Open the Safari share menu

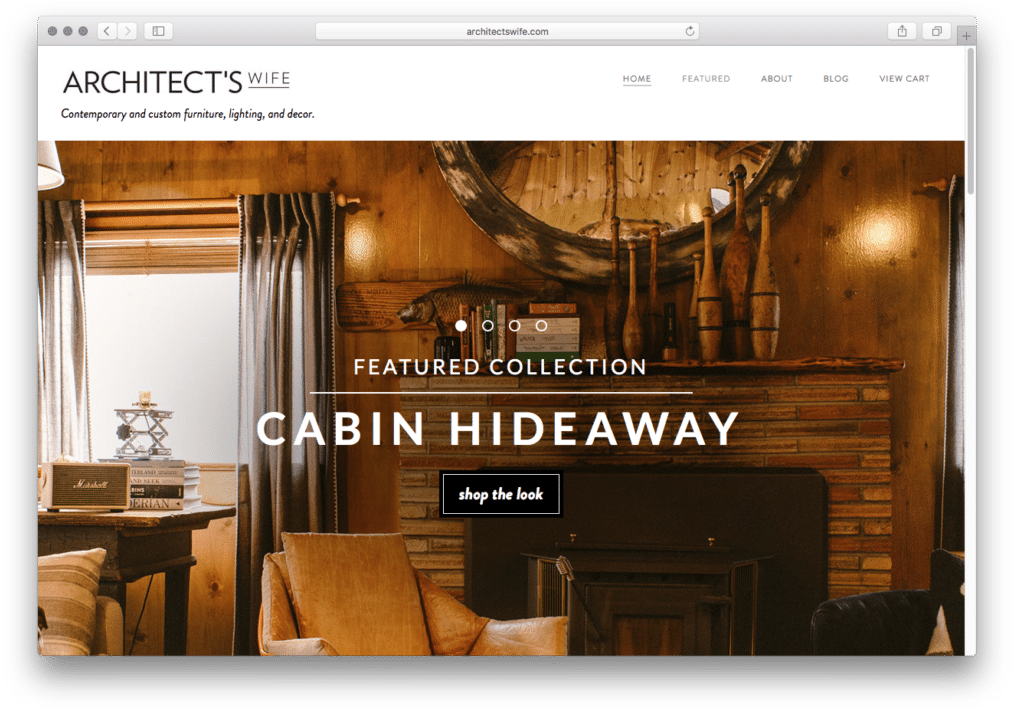[x=902, y=31]
